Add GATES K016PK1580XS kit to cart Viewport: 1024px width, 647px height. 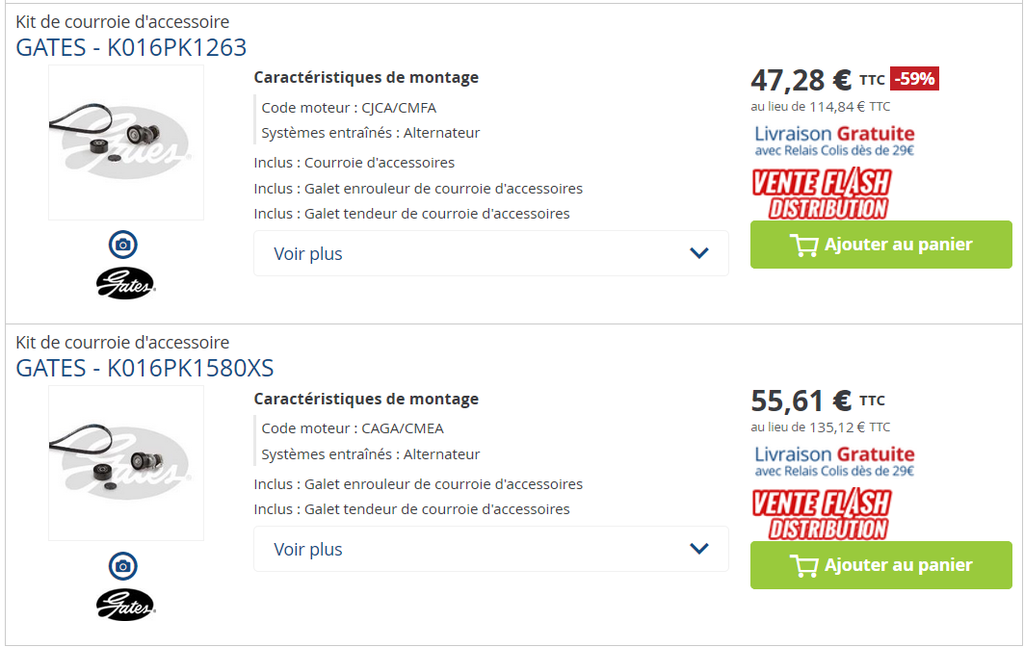(x=881, y=565)
